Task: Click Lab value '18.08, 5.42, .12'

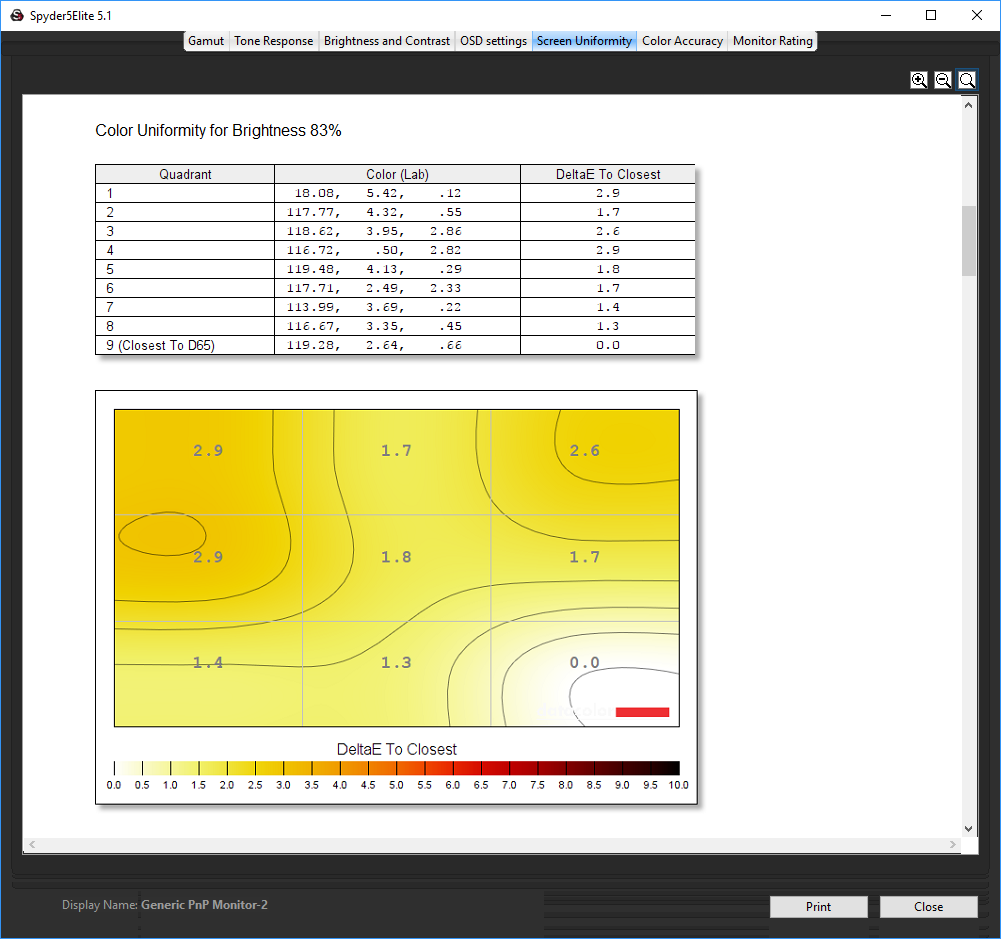Action: coord(378,193)
